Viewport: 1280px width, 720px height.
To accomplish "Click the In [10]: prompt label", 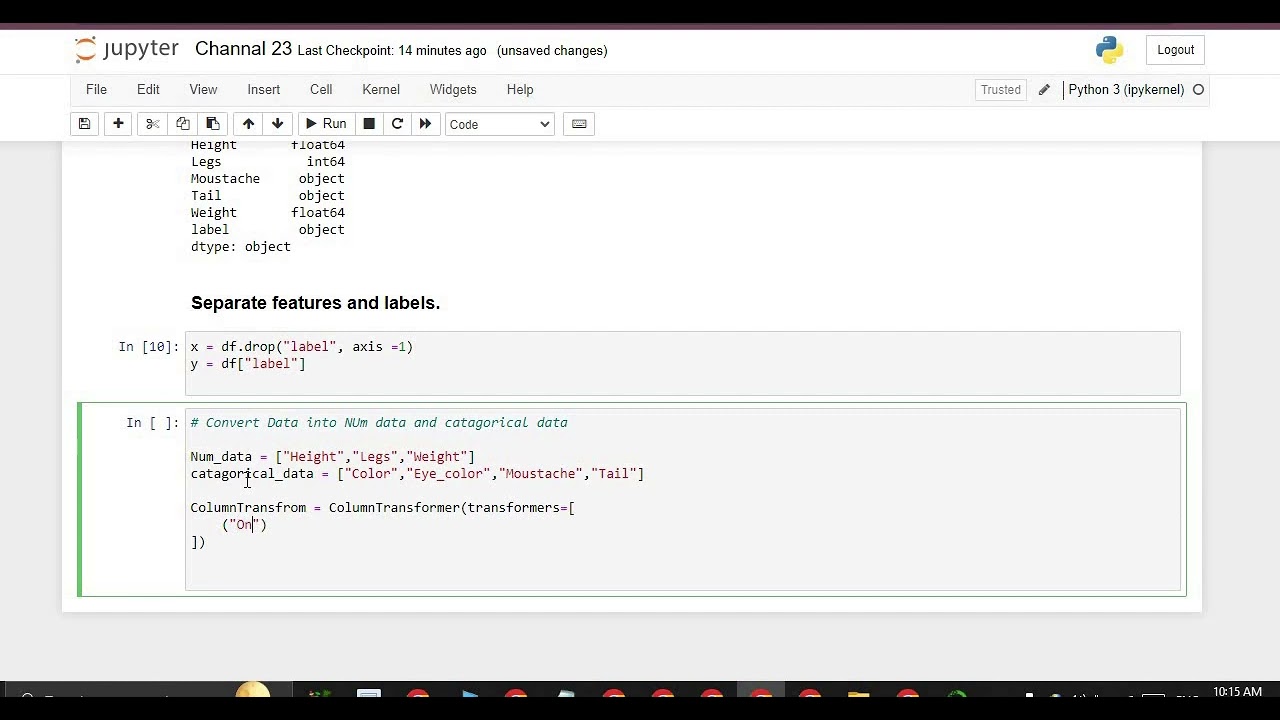I will [149, 347].
